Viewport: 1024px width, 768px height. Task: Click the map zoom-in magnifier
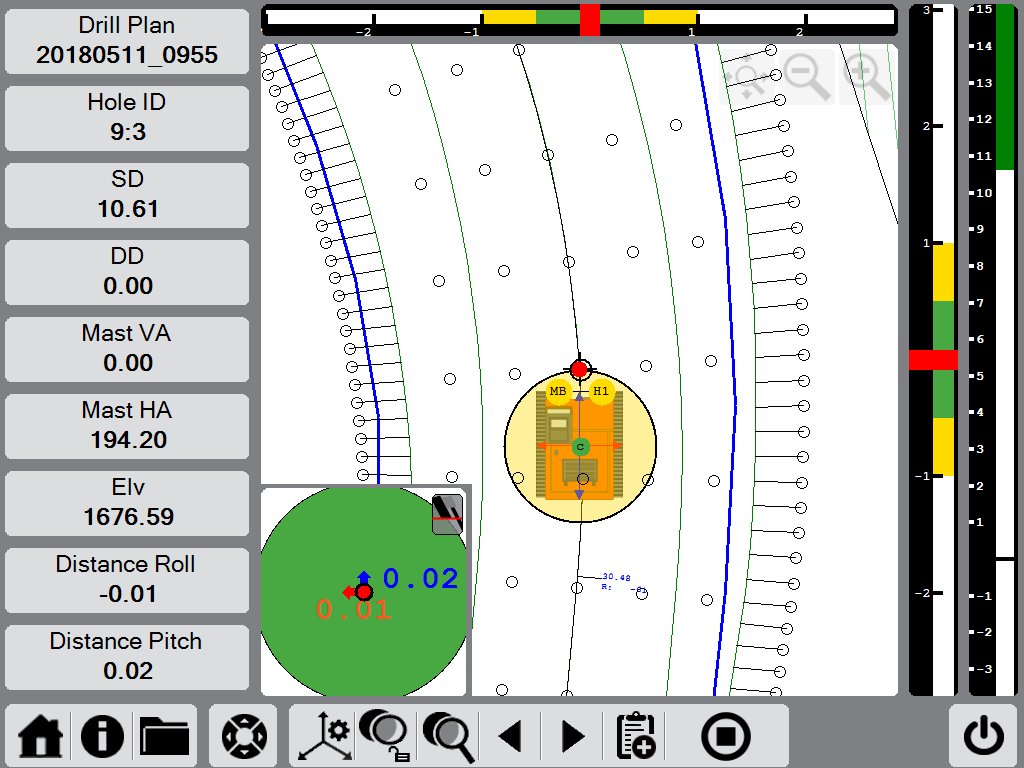tap(867, 77)
